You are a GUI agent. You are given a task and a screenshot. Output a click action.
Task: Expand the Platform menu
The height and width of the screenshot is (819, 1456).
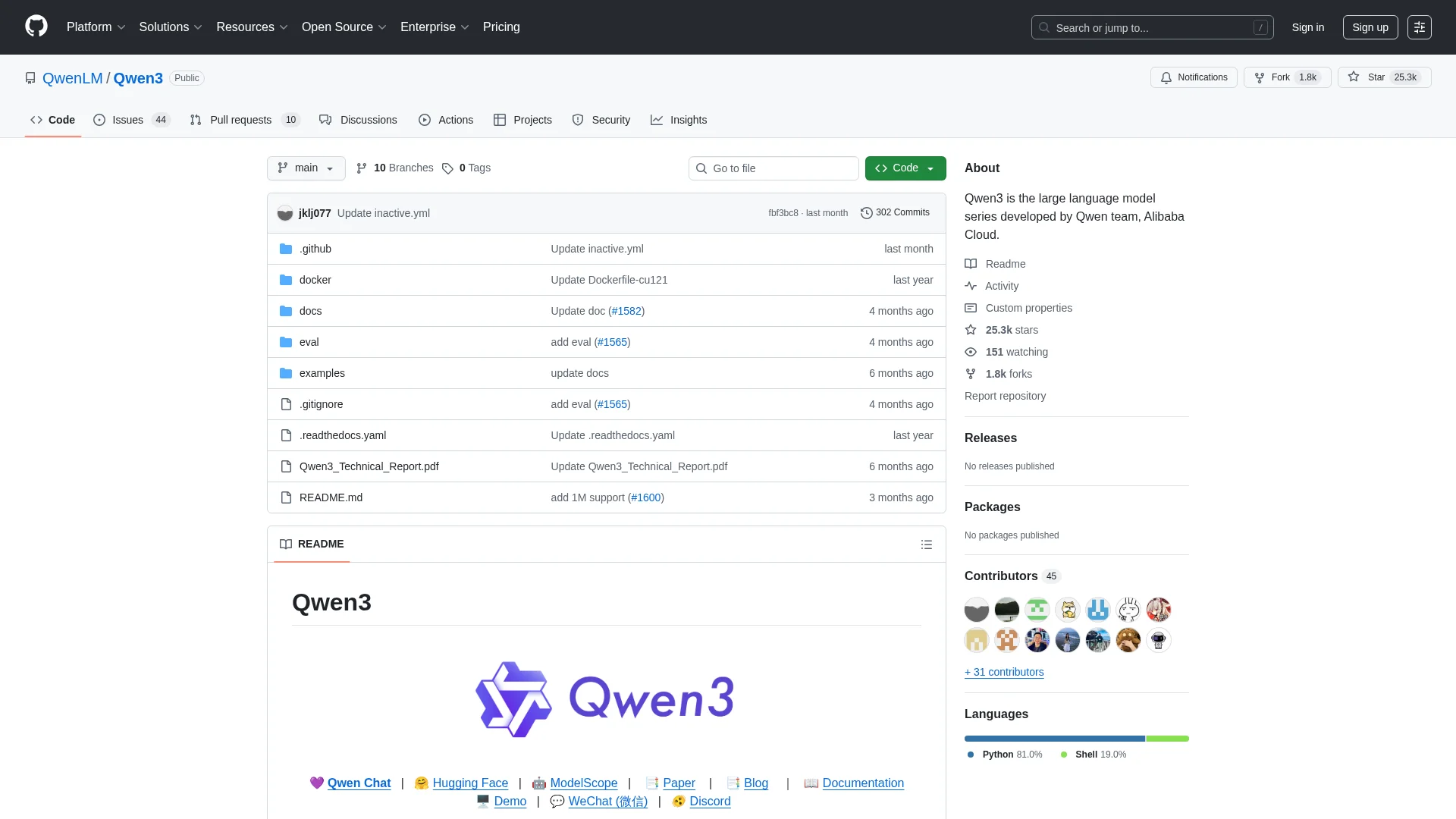(x=96, y=27)
